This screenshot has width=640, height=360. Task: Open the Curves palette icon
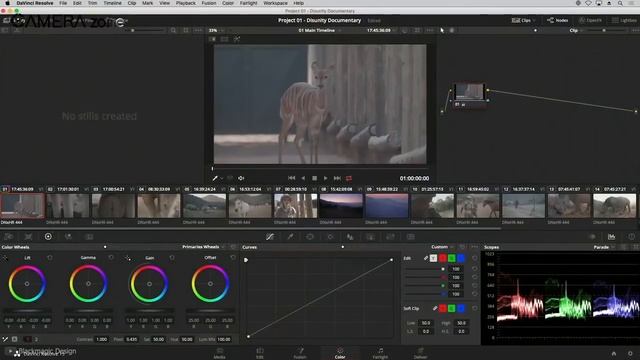(x=270, y=237)
